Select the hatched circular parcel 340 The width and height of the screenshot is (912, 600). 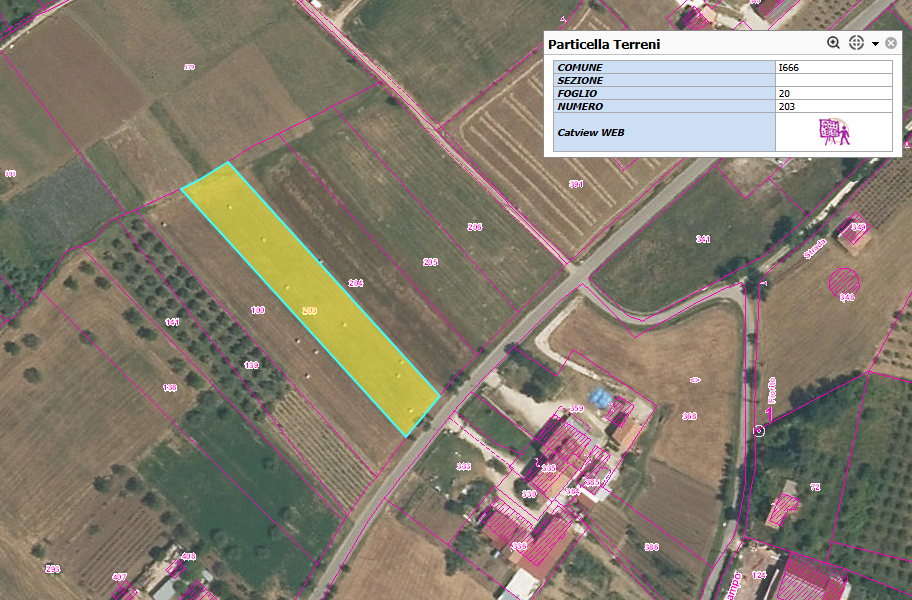click(x=845, y=281)
